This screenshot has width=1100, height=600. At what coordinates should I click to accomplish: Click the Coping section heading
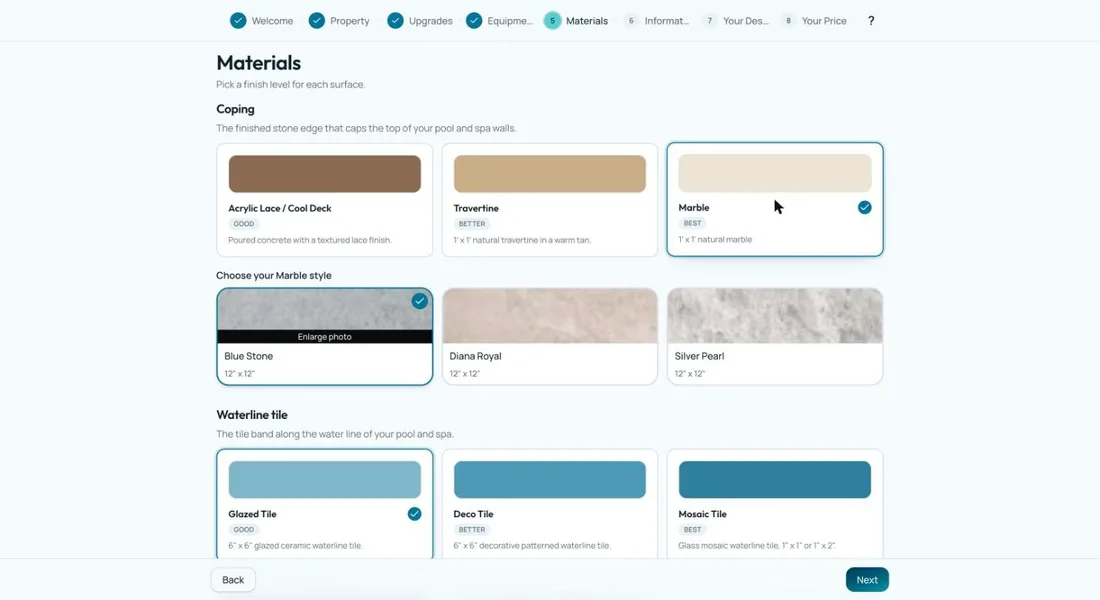tap(235, 109)
